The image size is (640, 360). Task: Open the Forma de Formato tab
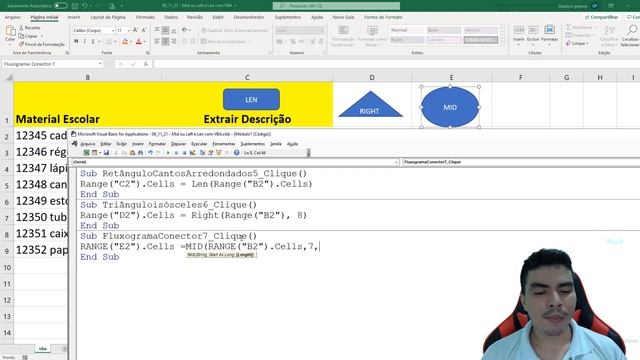[383, 17]
